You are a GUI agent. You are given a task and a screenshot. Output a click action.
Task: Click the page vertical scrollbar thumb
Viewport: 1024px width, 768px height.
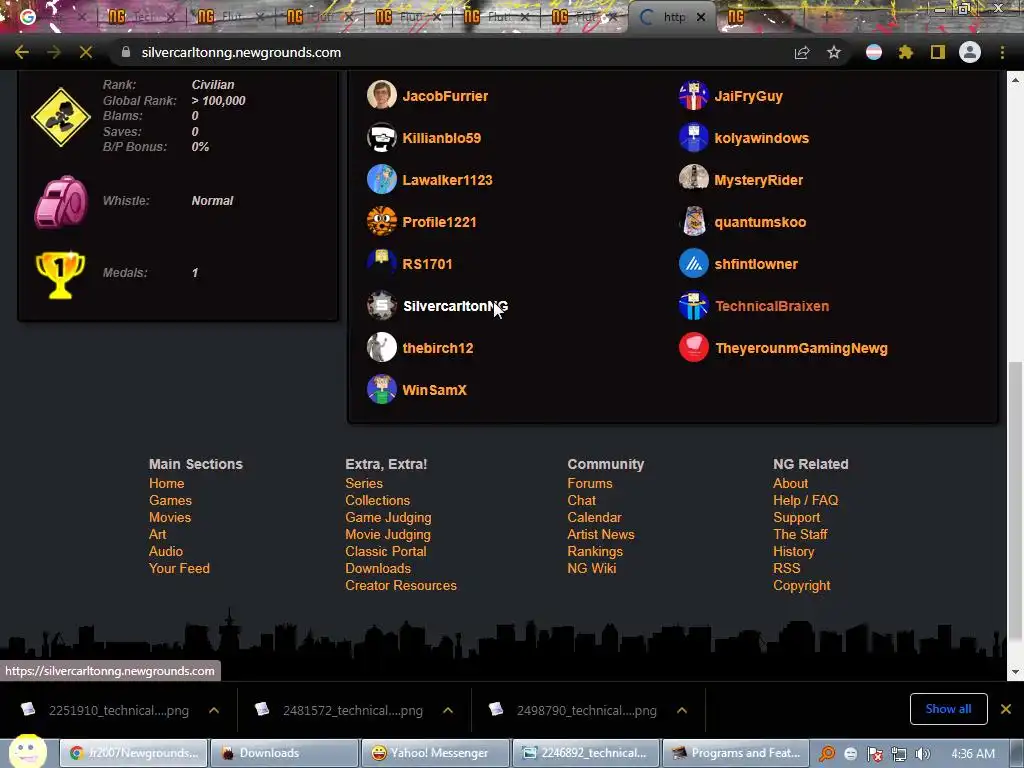tap(1015, 500)
